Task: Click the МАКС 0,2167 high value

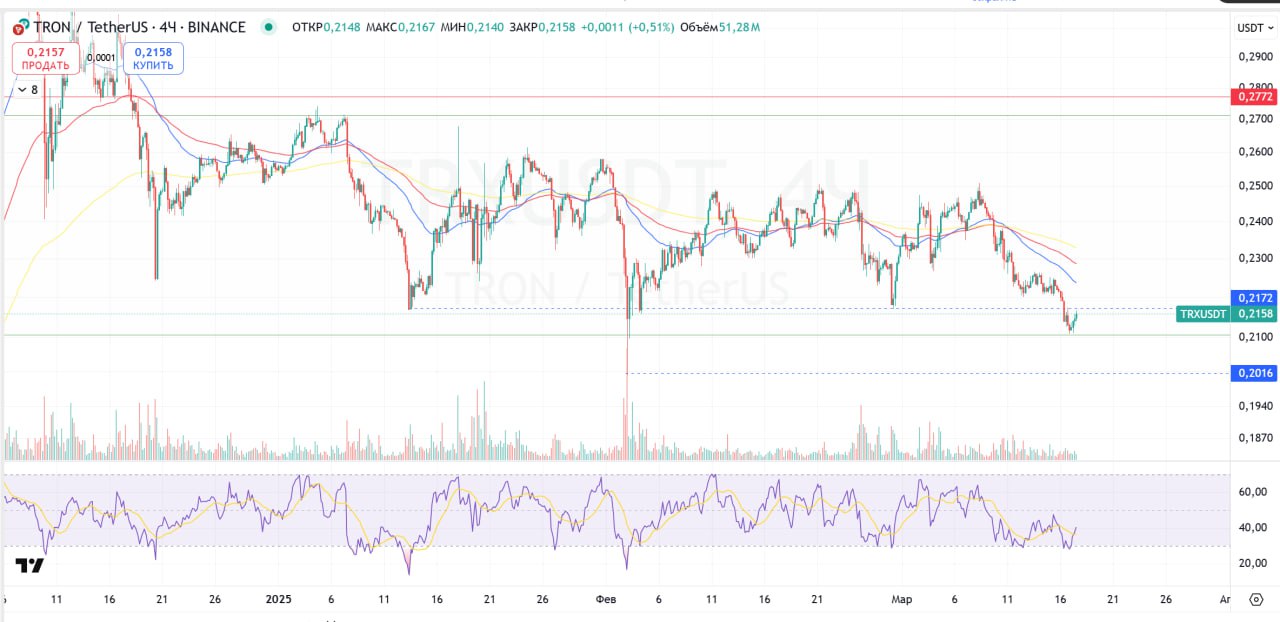Action: pos(400,27)
